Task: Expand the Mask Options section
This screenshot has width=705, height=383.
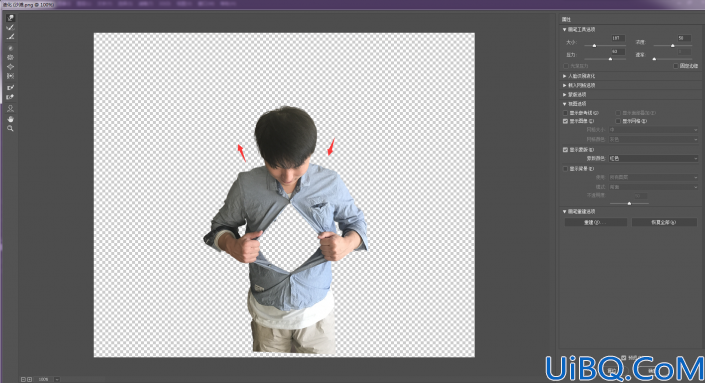Action: (565, 95)
